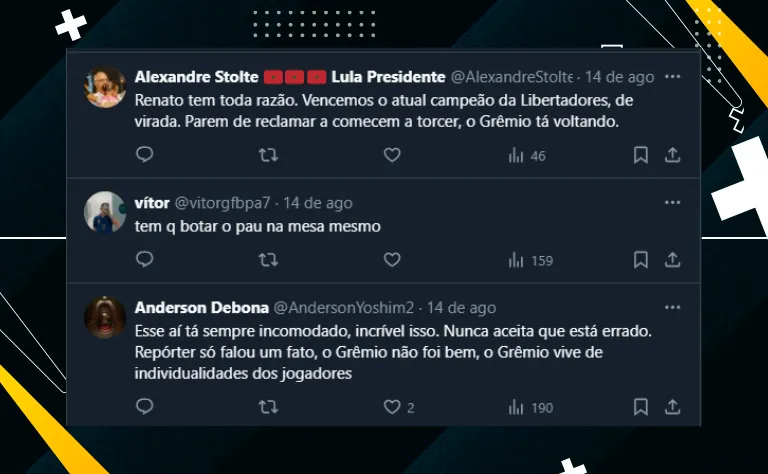Viewport: 768px width, 474px height.
Task: Like vítor's tweet
Action: pyautogui.click(x=392, y=260)
